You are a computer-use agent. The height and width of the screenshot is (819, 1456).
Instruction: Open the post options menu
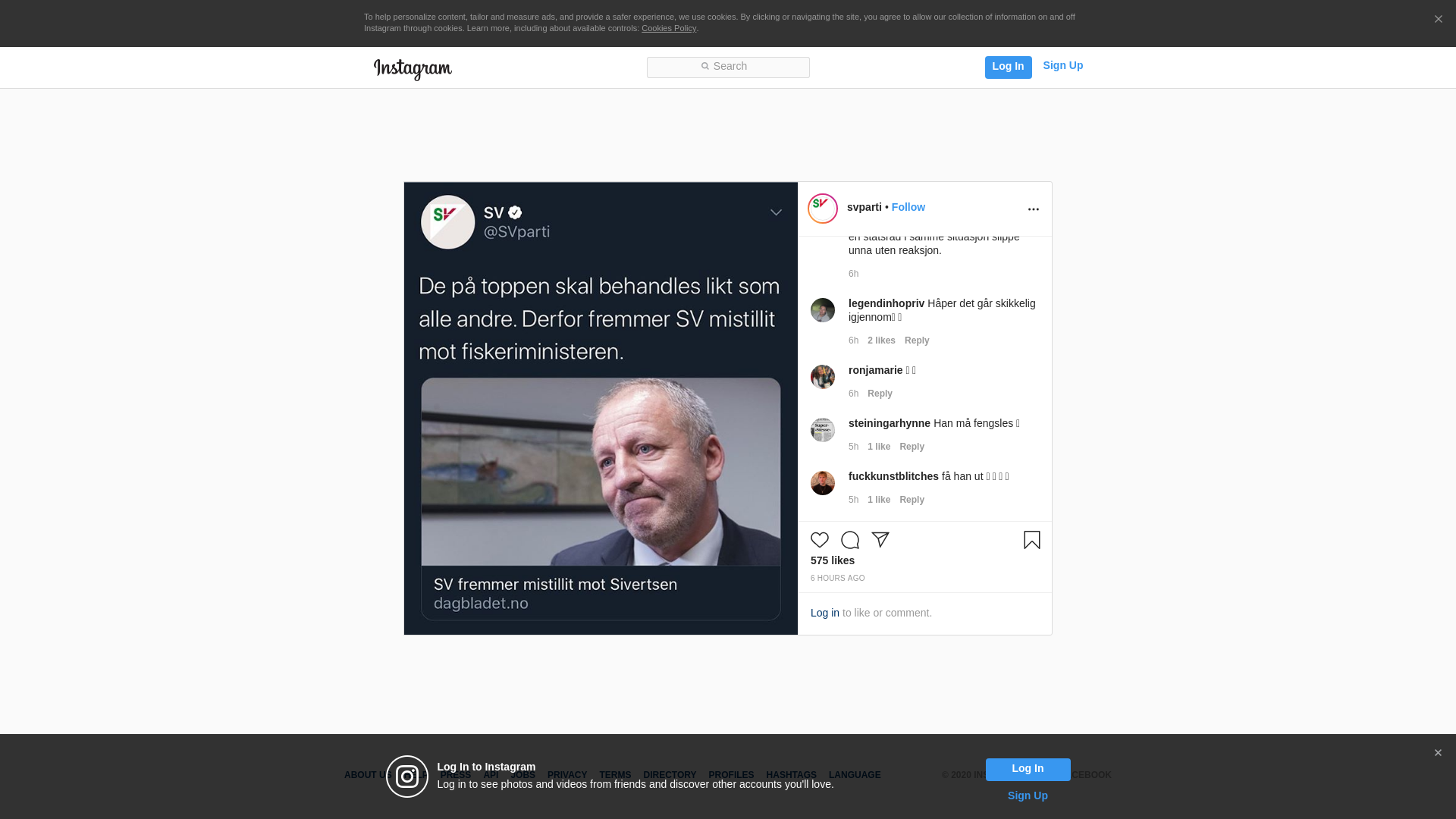click(x=1033, y=209)
